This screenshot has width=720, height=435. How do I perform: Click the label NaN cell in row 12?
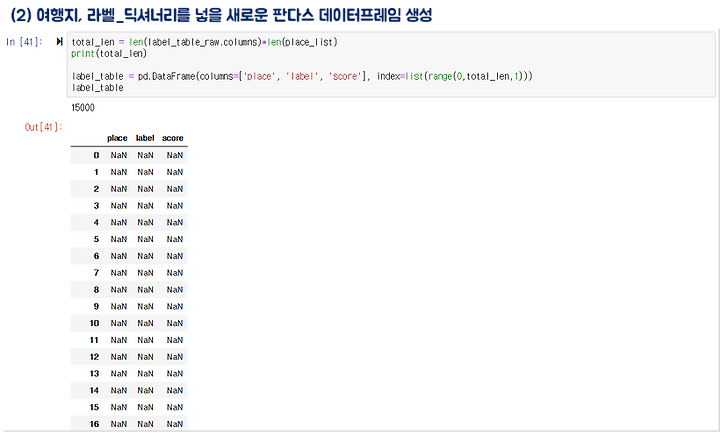(x=146, y=357)
